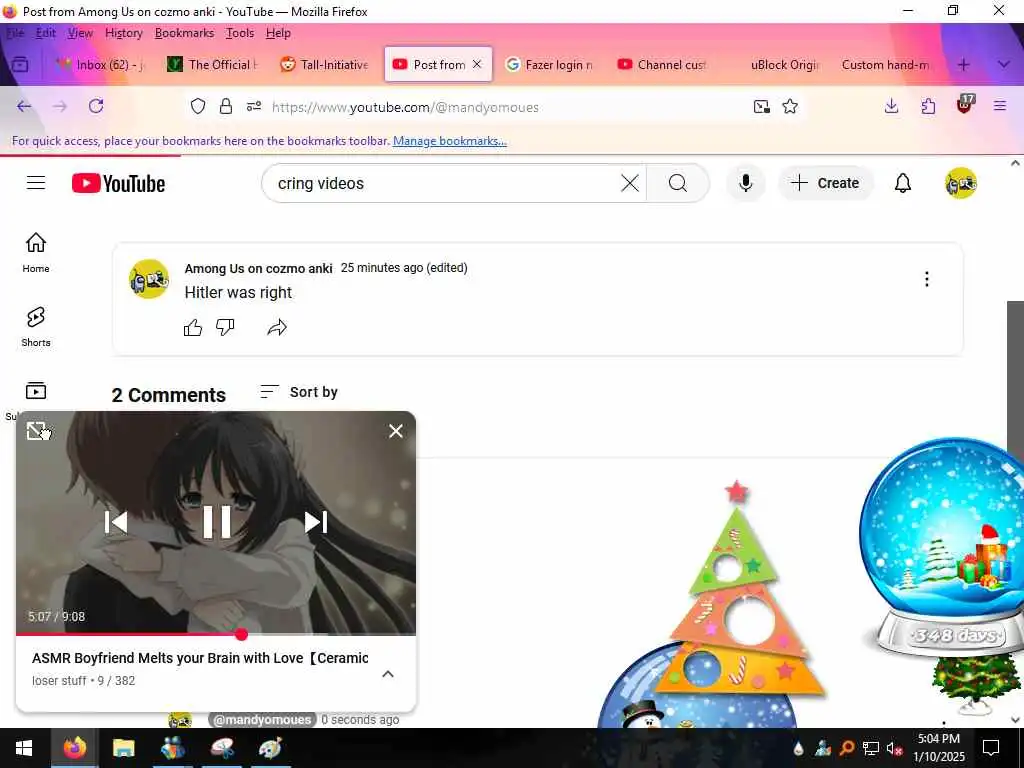Viewport: 1024px width, 768px height.
Task: Bookmark this page with star
Action: click(x=790, y=106)
